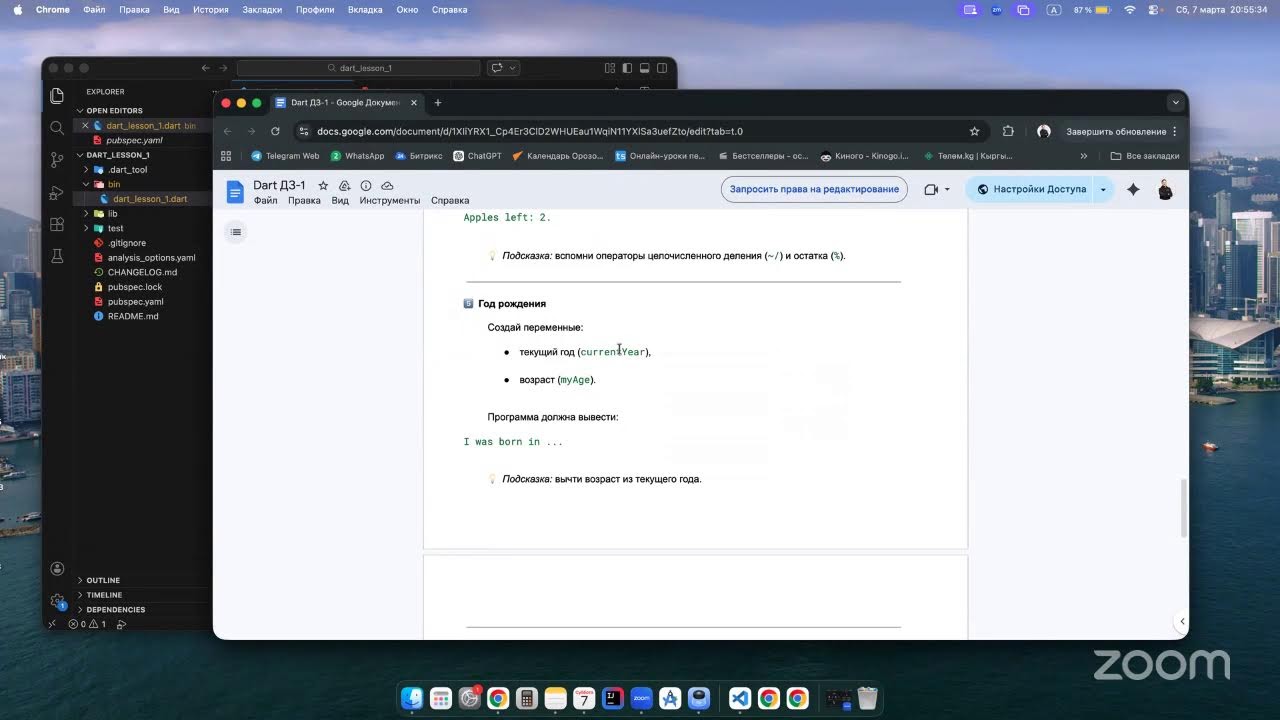Open WhatsApp bookmark
Viewport: 1280px width, 720px height.
tap(357, 156)
